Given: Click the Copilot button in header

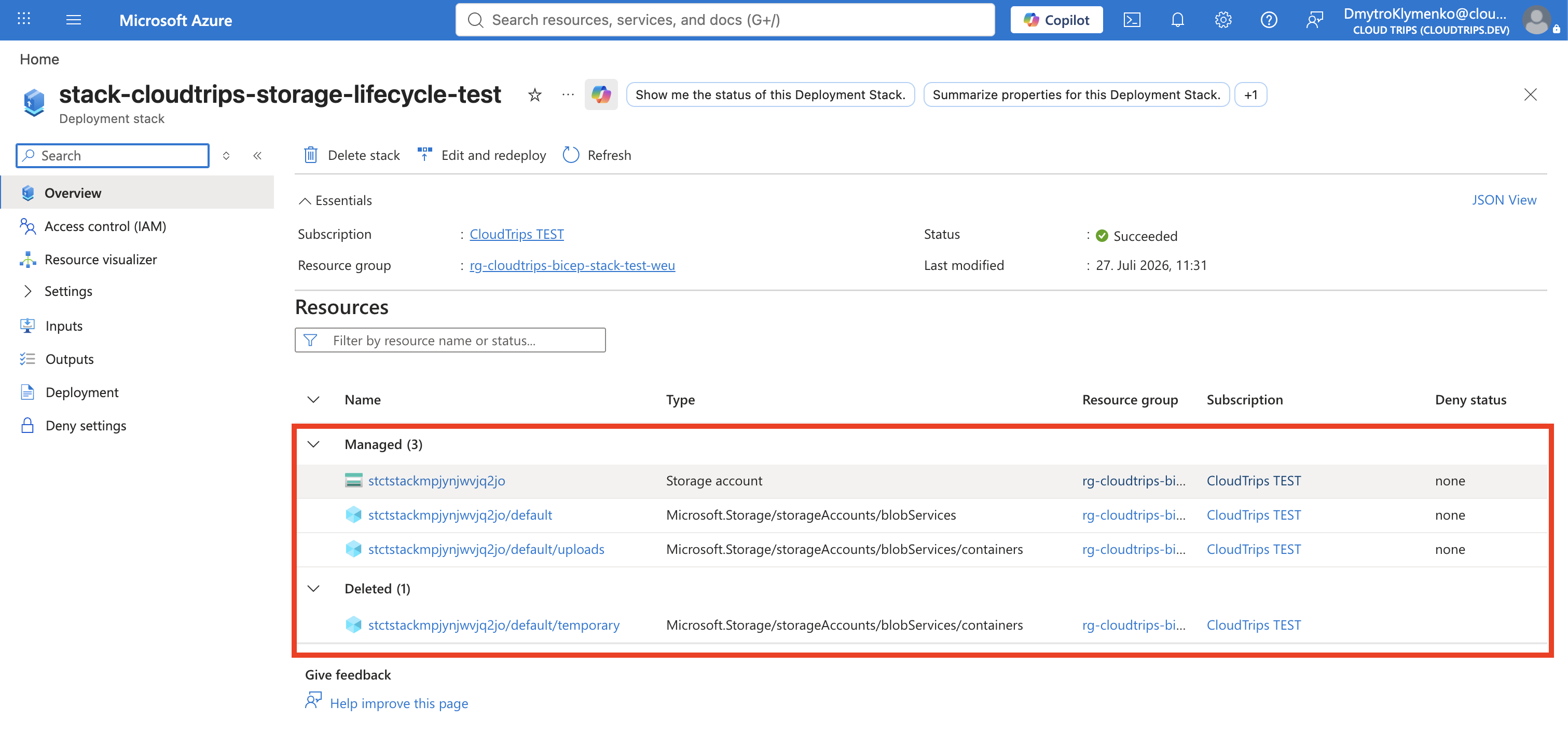Looking at the screenshot, I should [1056, 20].
